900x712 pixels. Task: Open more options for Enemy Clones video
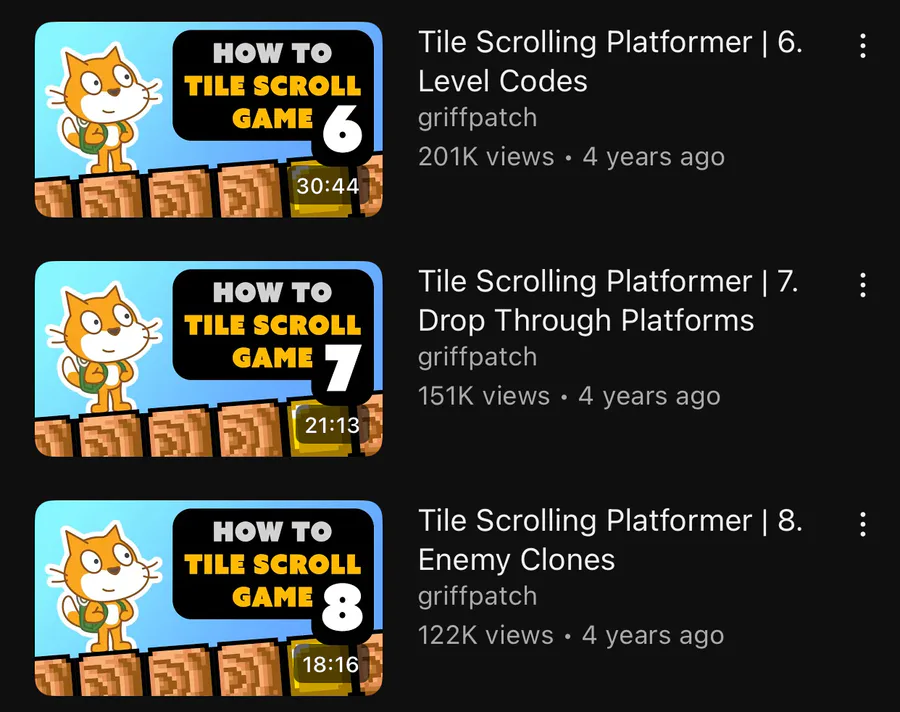[x=863, y=524]
